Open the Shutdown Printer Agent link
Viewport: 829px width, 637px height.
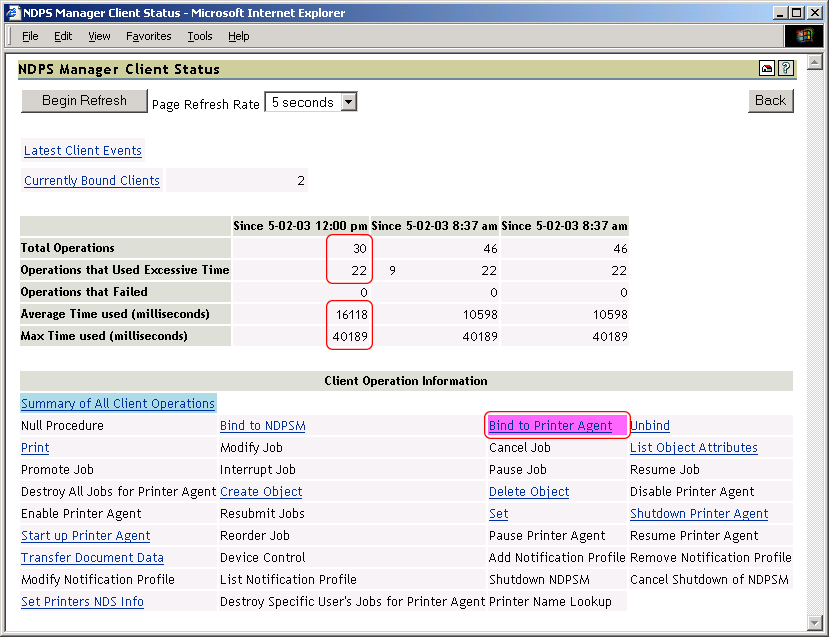click(698, 513)
